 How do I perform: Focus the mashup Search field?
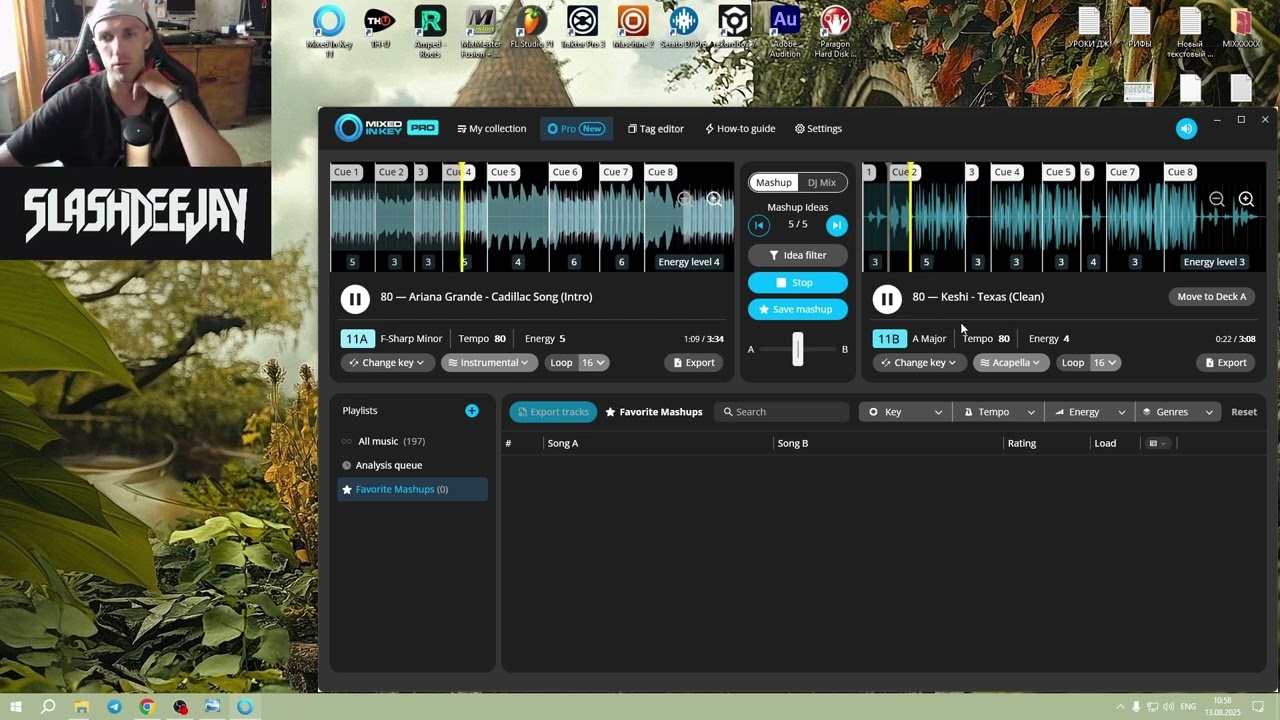click(x=782, y=412)
